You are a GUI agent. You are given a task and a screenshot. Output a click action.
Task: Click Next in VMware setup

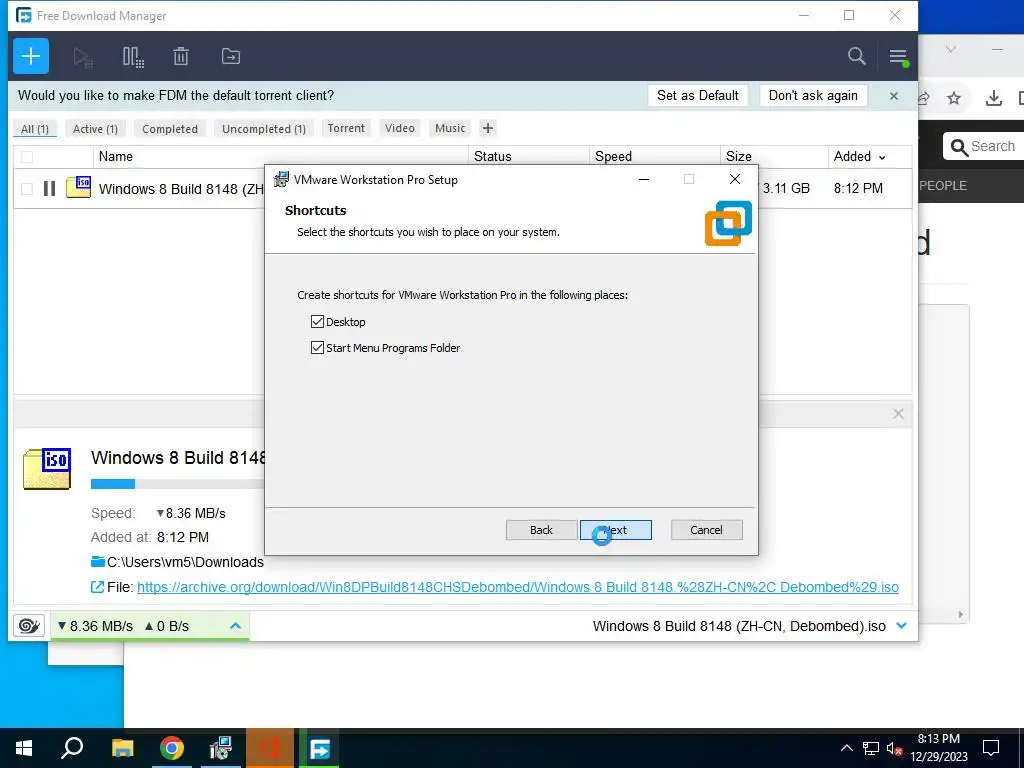point(616,530)
